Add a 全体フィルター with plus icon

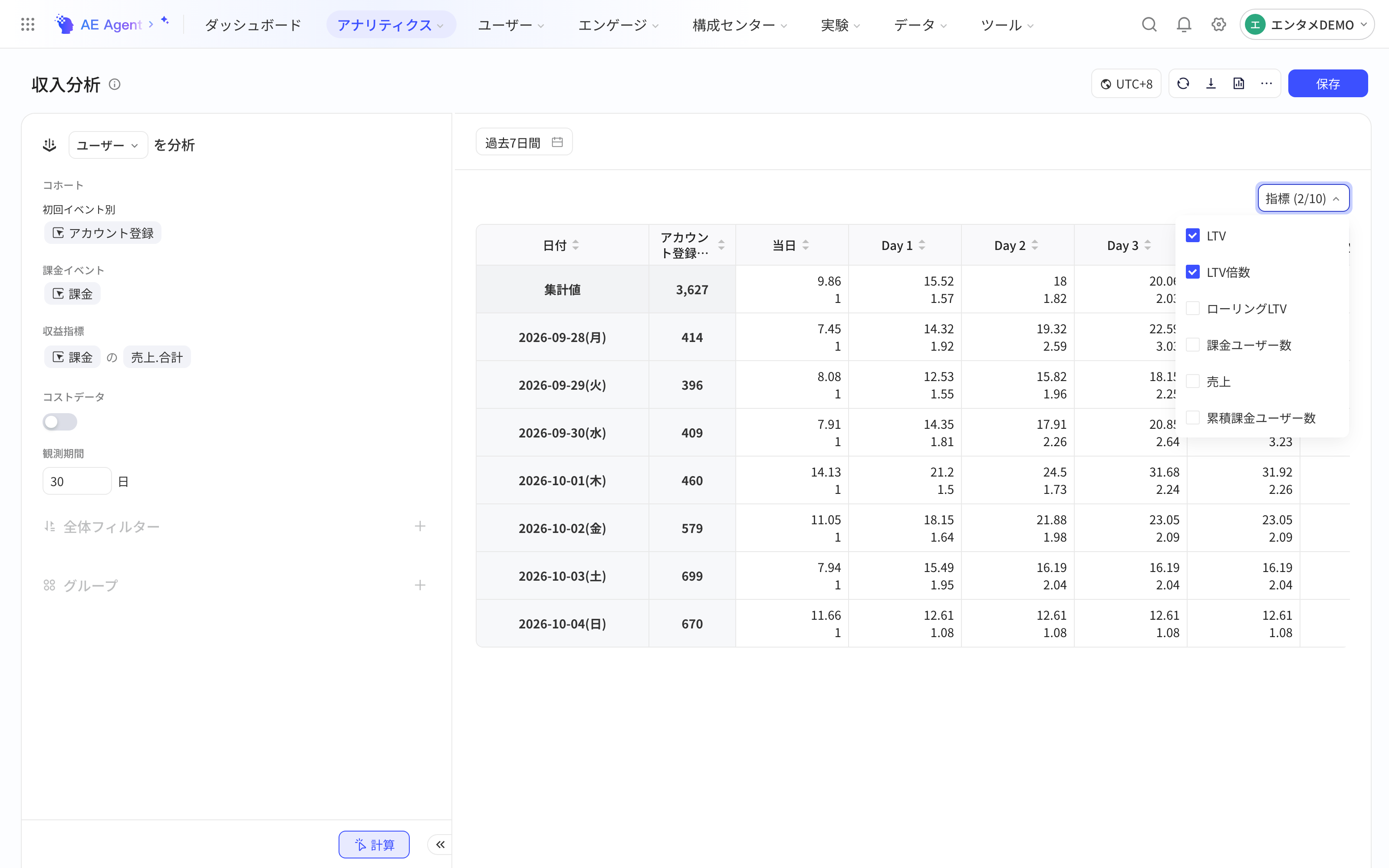pos(420,526)
